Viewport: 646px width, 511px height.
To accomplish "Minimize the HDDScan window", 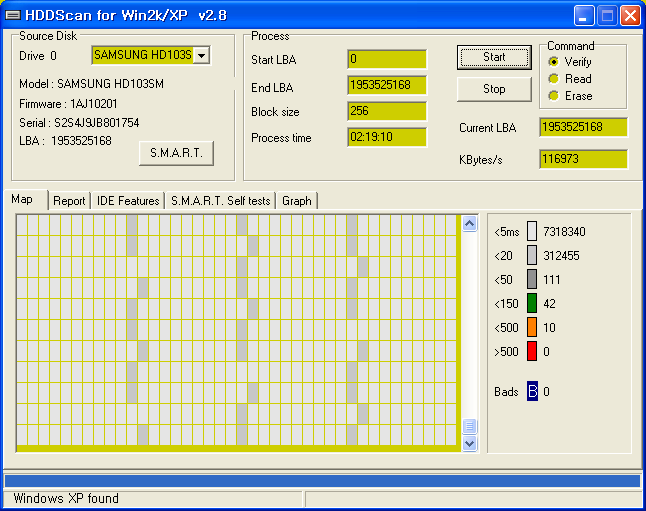I will 583,16.
